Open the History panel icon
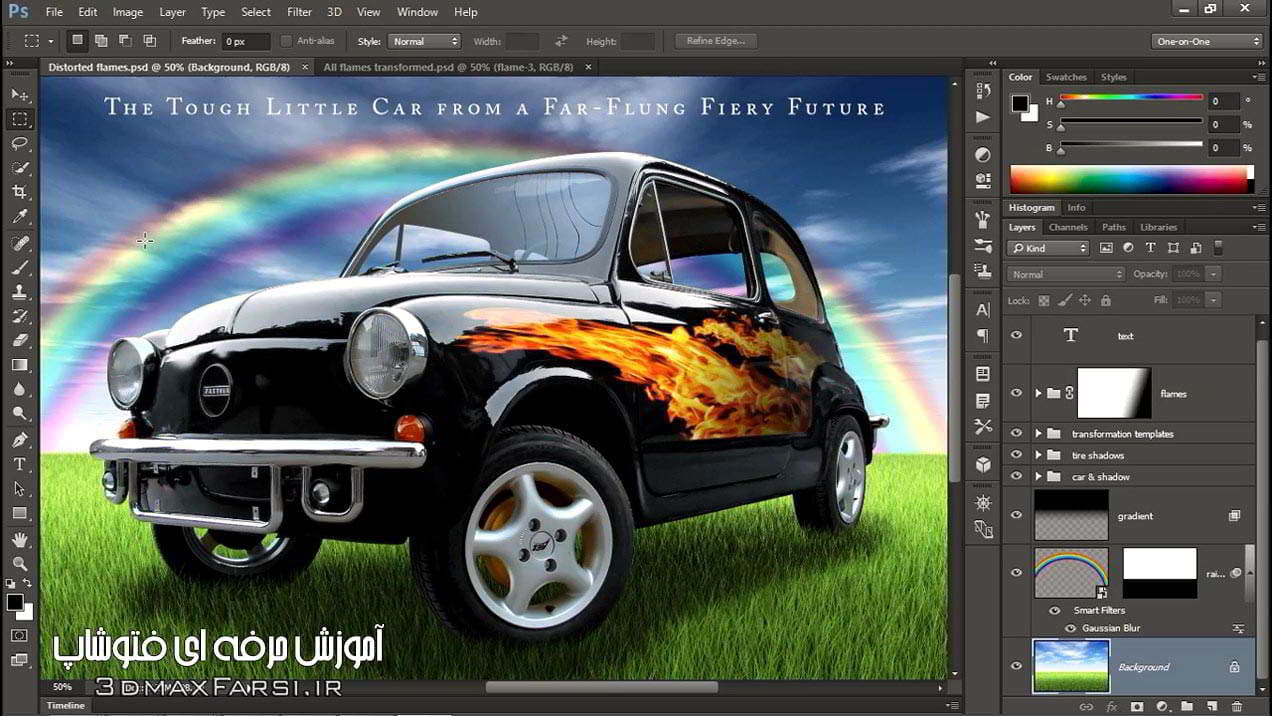 tap(983, 90)
